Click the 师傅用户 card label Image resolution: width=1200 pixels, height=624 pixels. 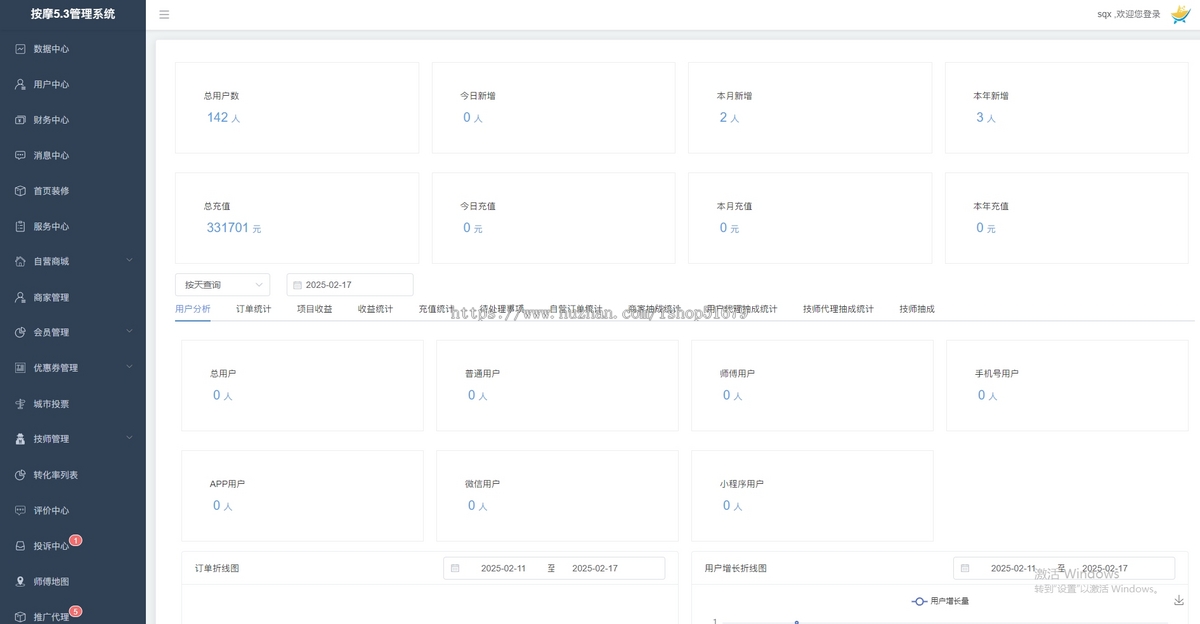[737, 373]
